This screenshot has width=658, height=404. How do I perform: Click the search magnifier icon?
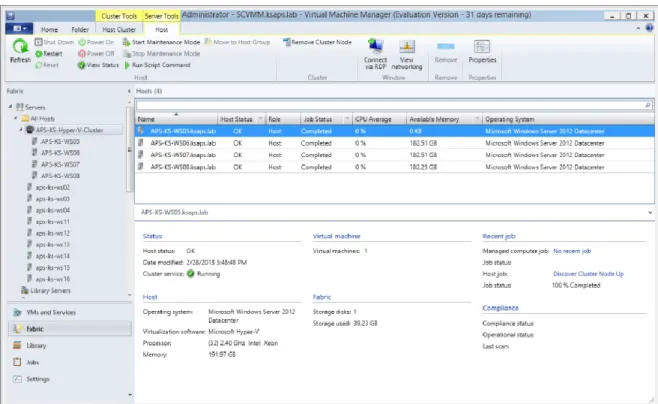tap(648, 105)
